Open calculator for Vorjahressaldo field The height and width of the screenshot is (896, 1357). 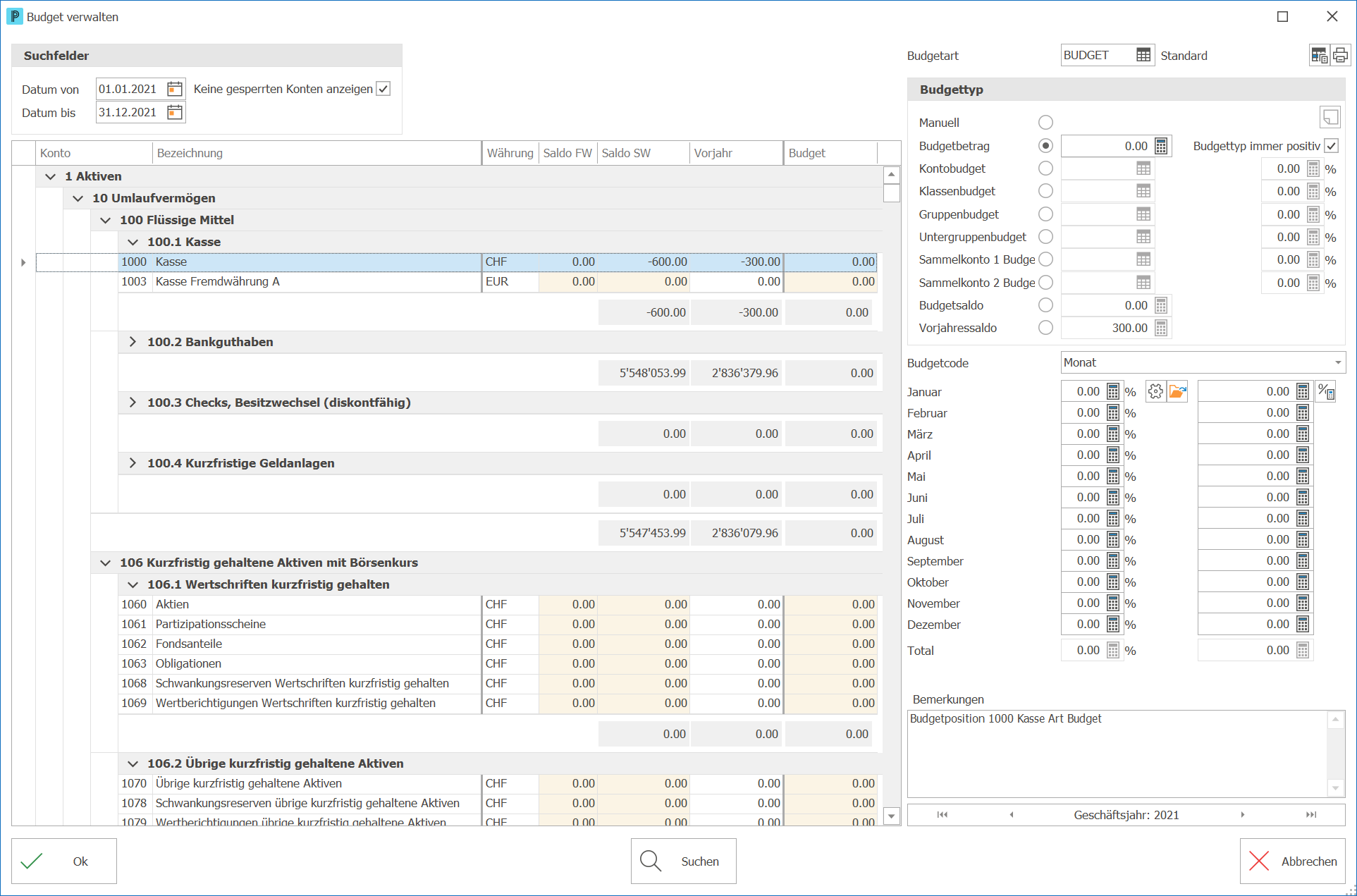pyautogui.click(x=1161, y=328)
